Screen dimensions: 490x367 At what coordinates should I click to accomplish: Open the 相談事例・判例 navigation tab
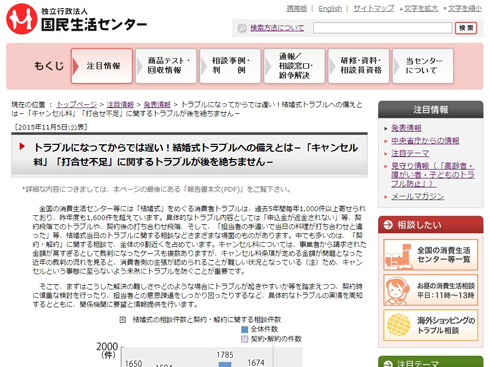pyautogui.click(x=230, y=66)
